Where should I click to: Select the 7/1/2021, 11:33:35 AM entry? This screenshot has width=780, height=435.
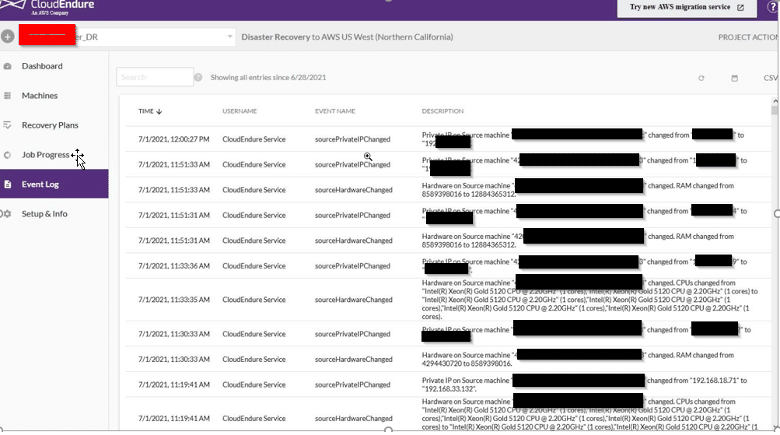point(448,300)
